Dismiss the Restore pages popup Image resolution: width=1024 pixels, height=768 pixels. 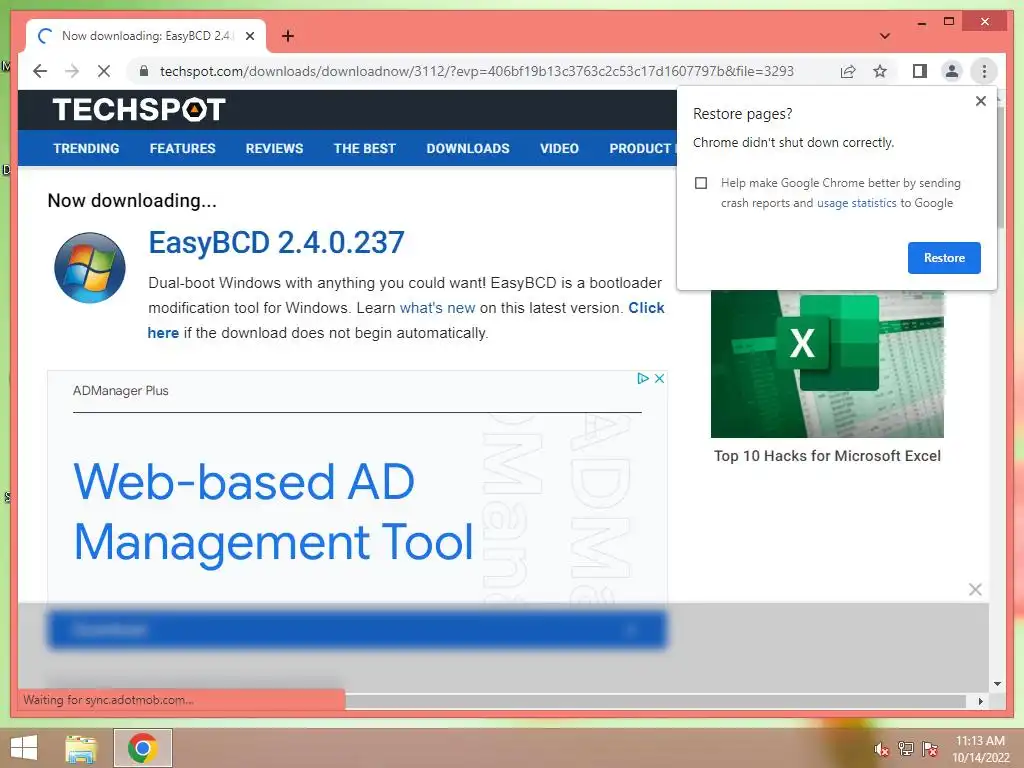tap(980, 101)
